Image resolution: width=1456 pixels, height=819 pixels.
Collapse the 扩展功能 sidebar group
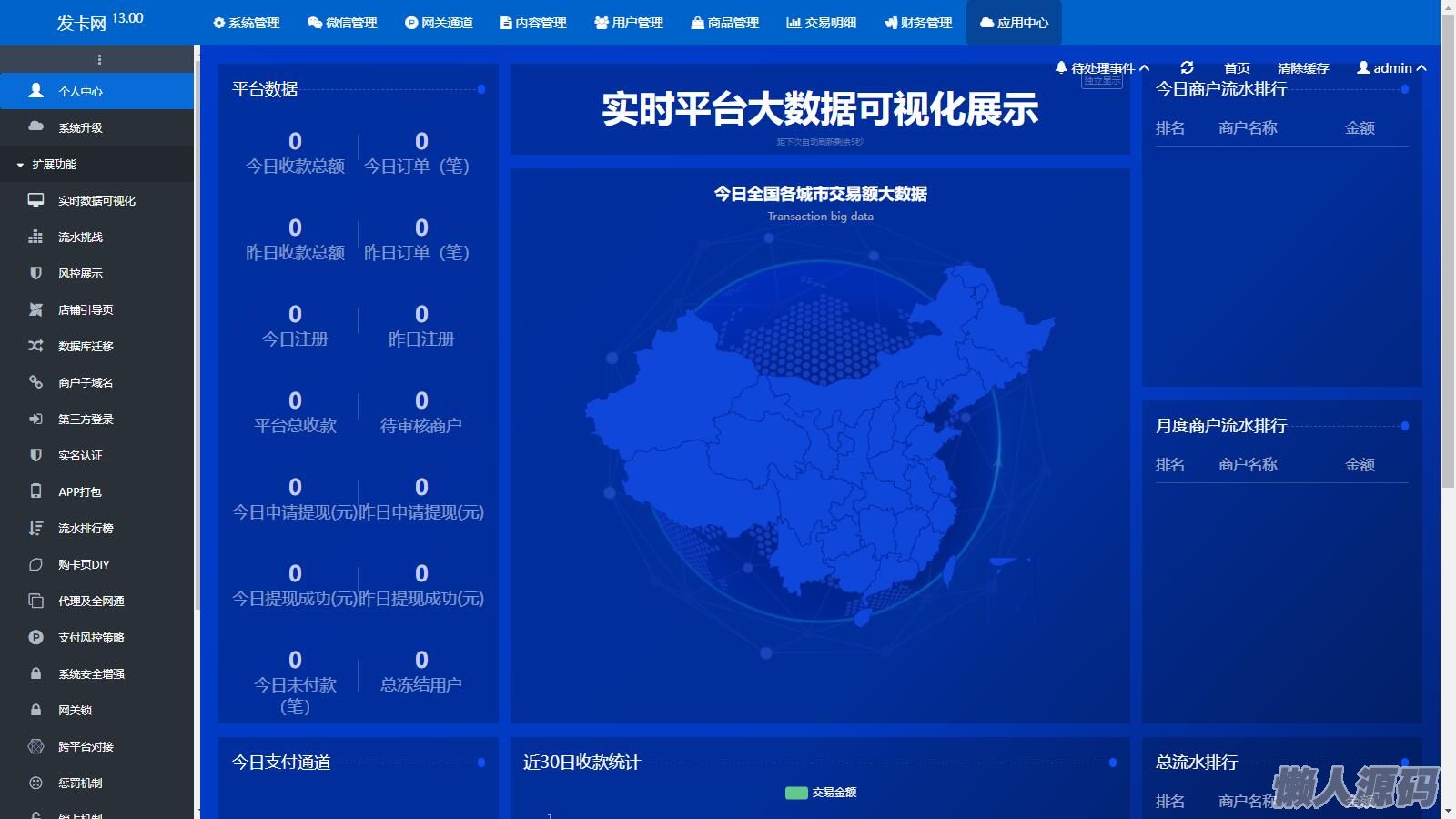[53, 165]
